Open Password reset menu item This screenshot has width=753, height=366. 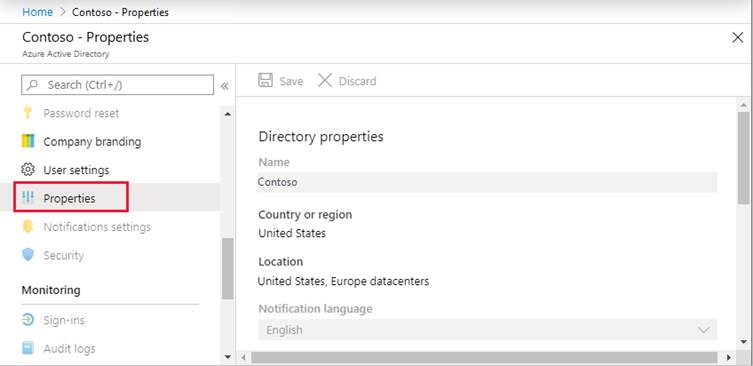(81, 113)
